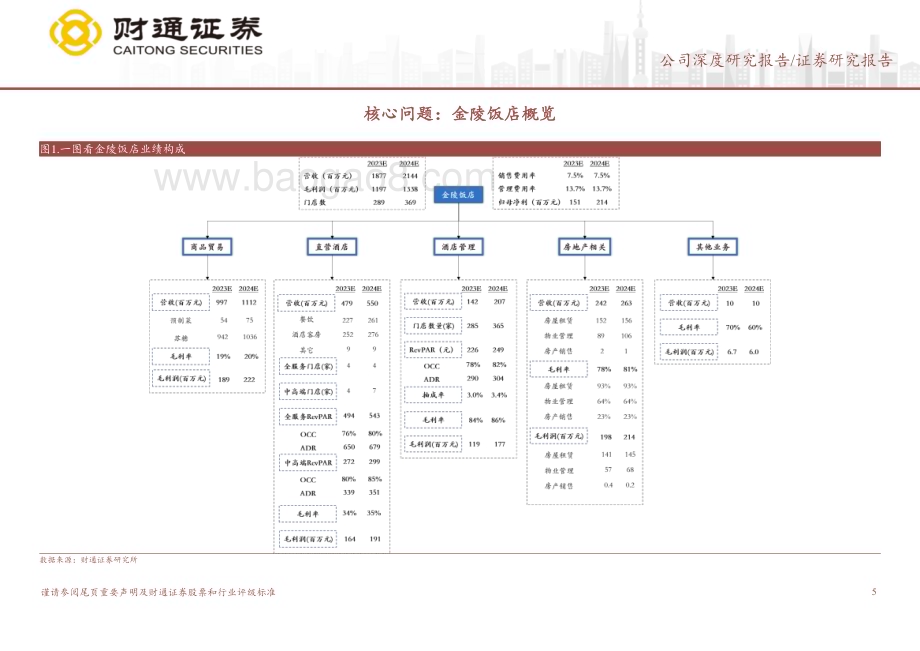Click the footer disclaimer 谨请参阅尾页重要声明
This screenshot has width=920, height=651.
click(x=158, y=592)
